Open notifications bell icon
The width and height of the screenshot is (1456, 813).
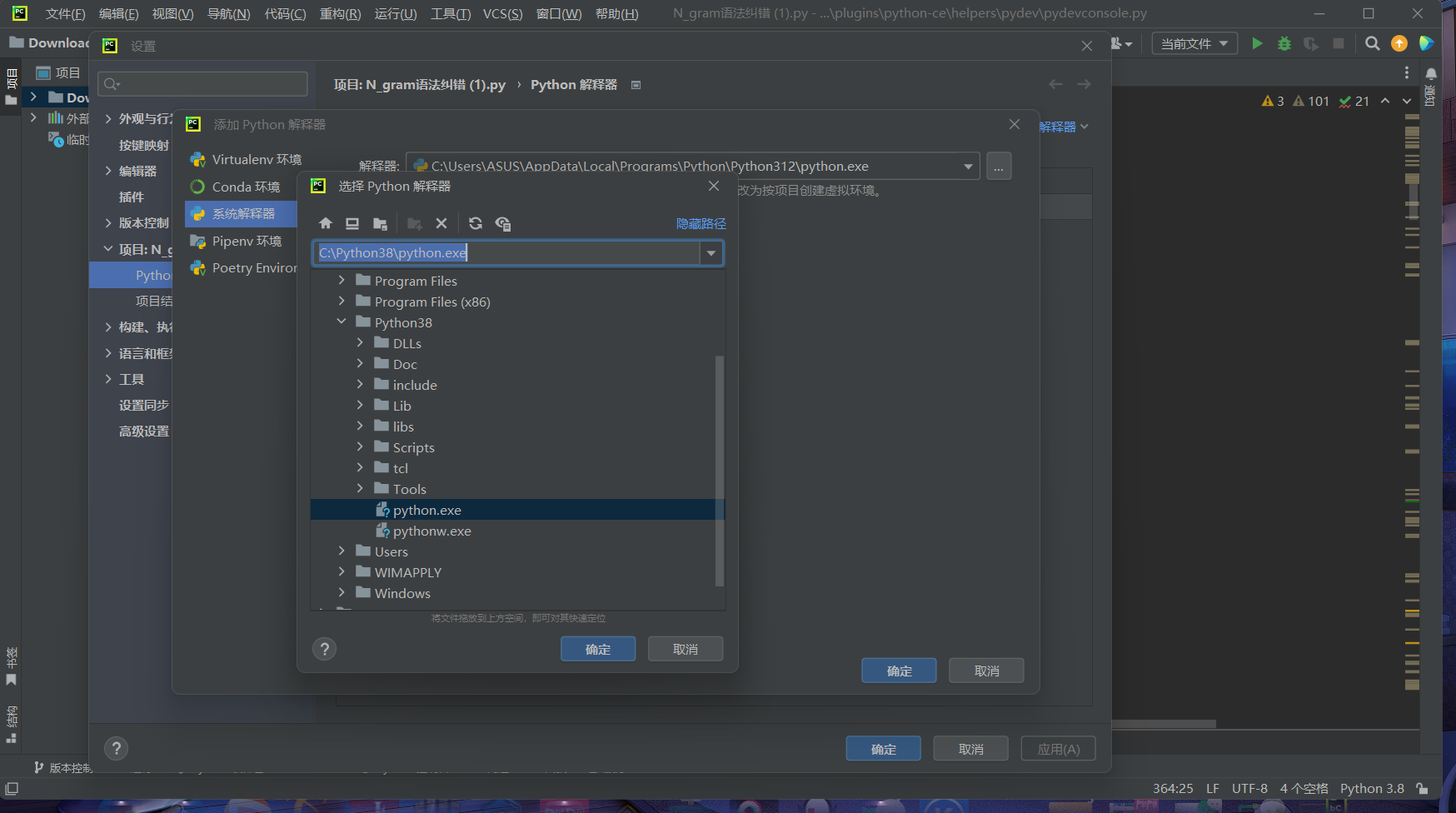(x=1431, y=73)
